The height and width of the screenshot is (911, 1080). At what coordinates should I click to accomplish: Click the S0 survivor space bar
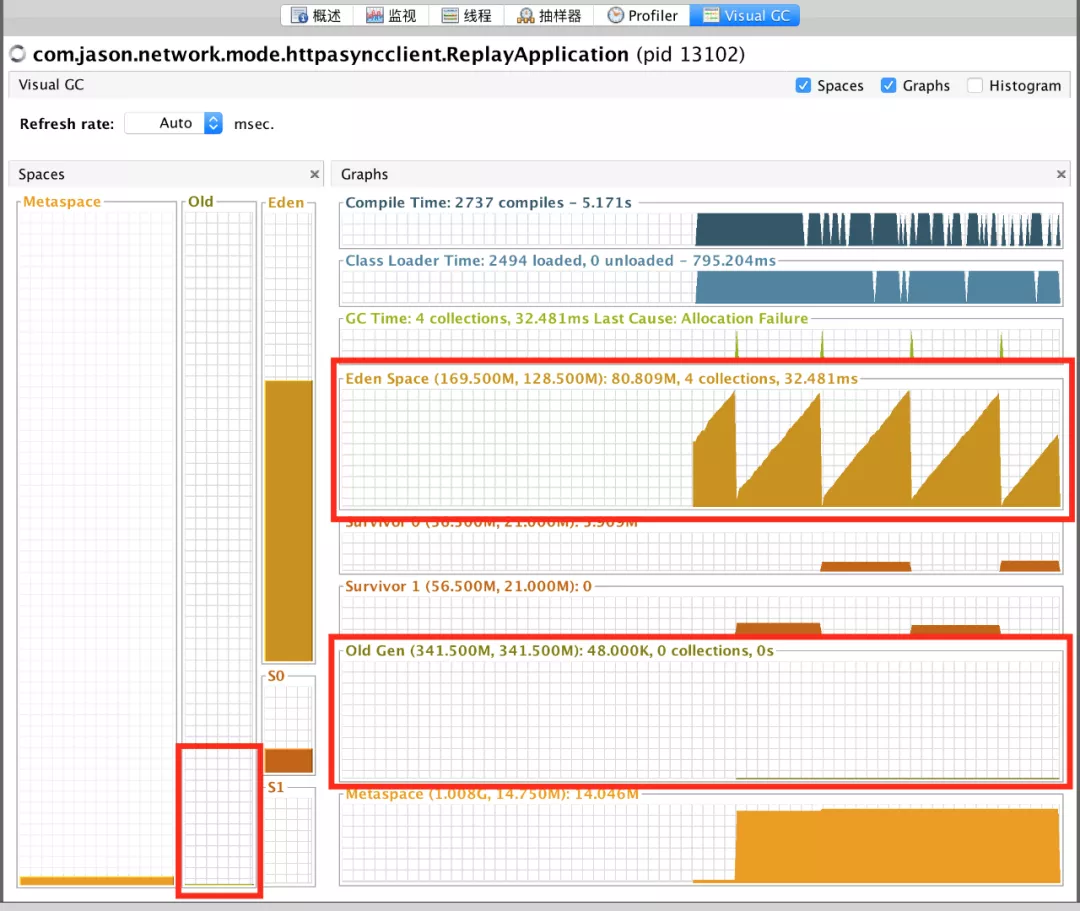click(x=289, y=760)
